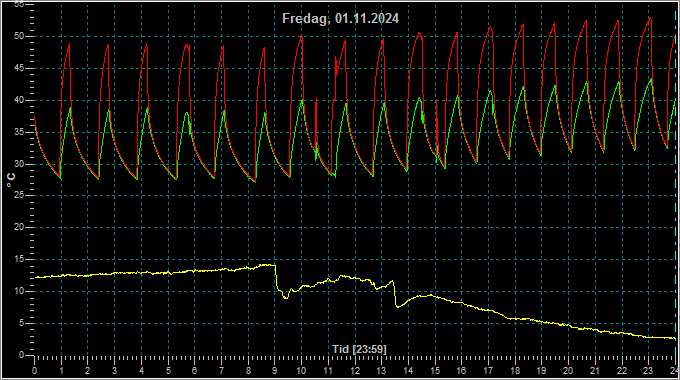Screen dimensions: 680x380
Task: Click the 10 label on the temperature axis
Action: tap(19, 292)
